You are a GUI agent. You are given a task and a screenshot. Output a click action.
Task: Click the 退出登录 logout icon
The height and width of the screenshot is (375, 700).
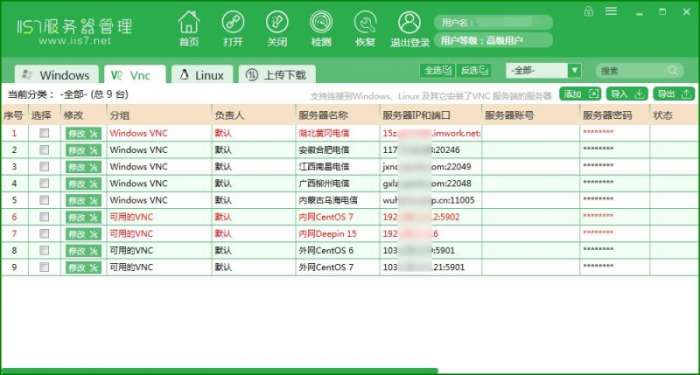409,22
